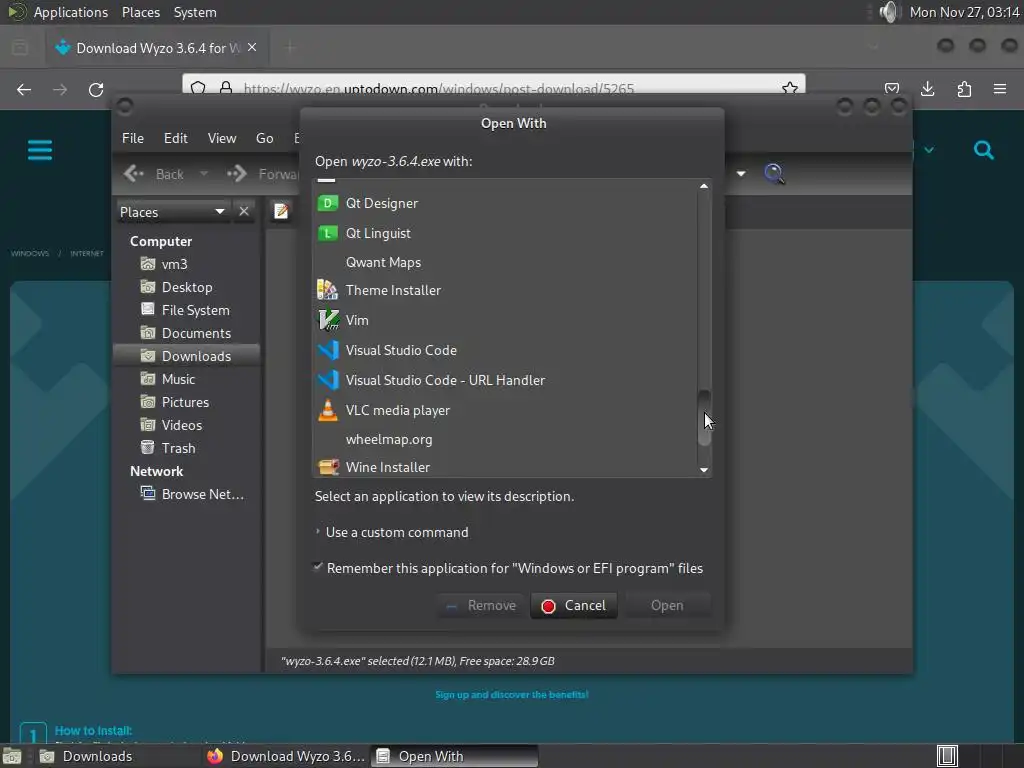Click the browser URL address field

point(493,88)
